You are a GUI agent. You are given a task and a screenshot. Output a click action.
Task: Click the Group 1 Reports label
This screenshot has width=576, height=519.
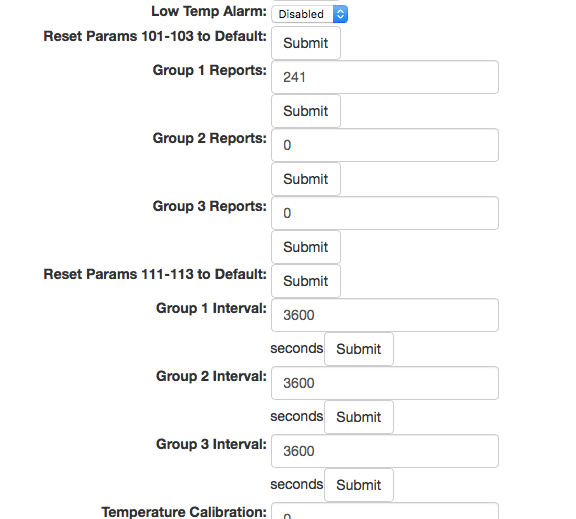[209, 70]
